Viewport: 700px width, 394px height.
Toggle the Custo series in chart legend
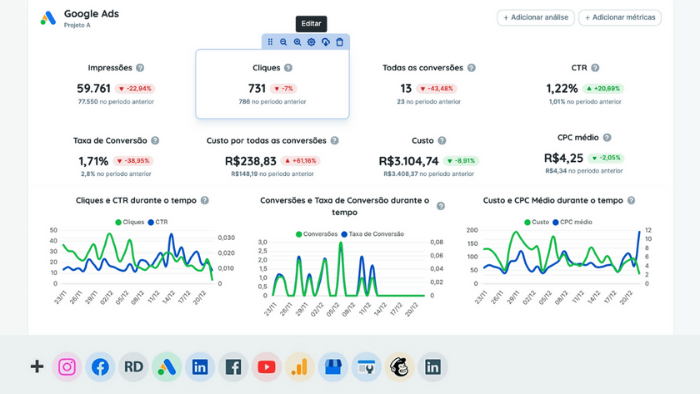coord(537,222)
